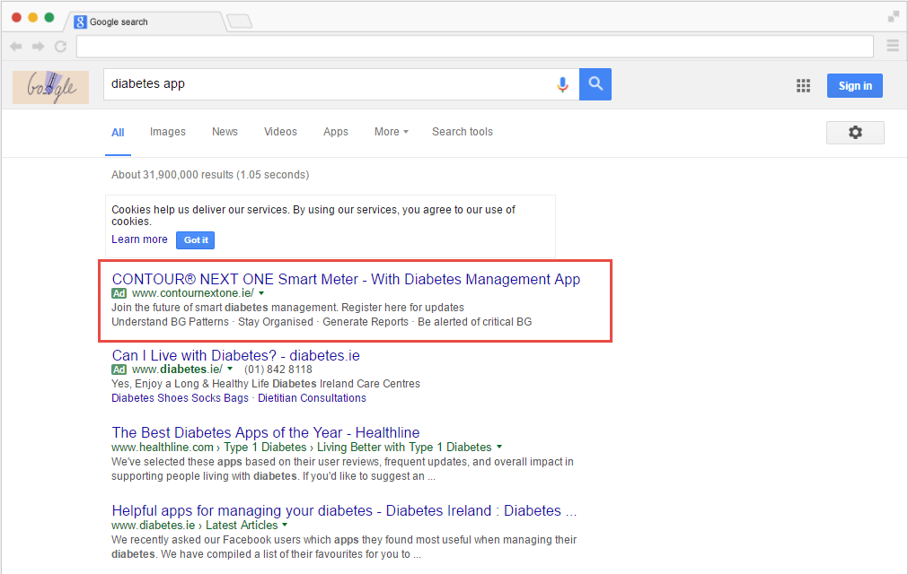Reload the page with refresh icon
This screenshot has height=574, width=908.
tap(60, 46)
